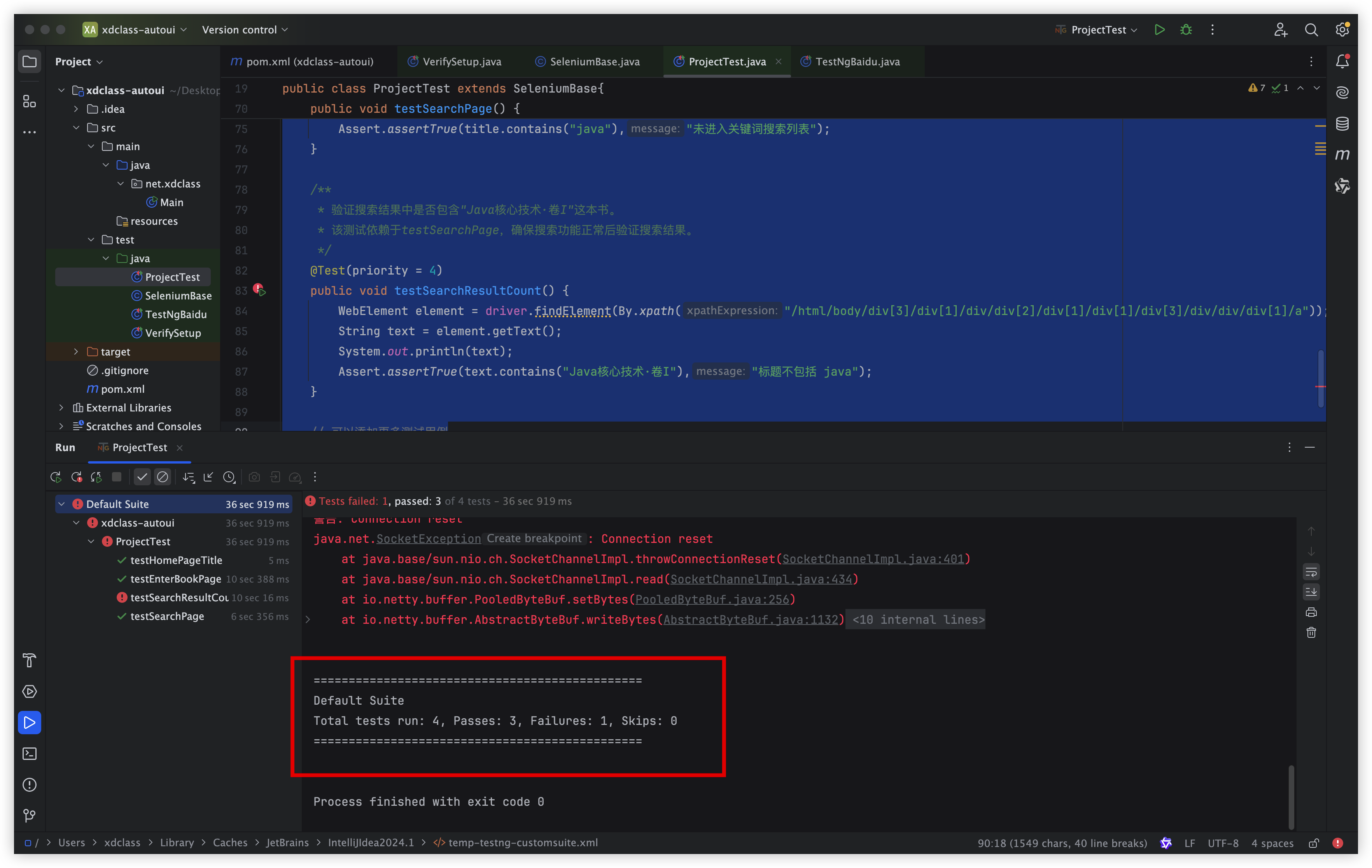
Task: Expand External Libraries node
Action: point(61,408)
